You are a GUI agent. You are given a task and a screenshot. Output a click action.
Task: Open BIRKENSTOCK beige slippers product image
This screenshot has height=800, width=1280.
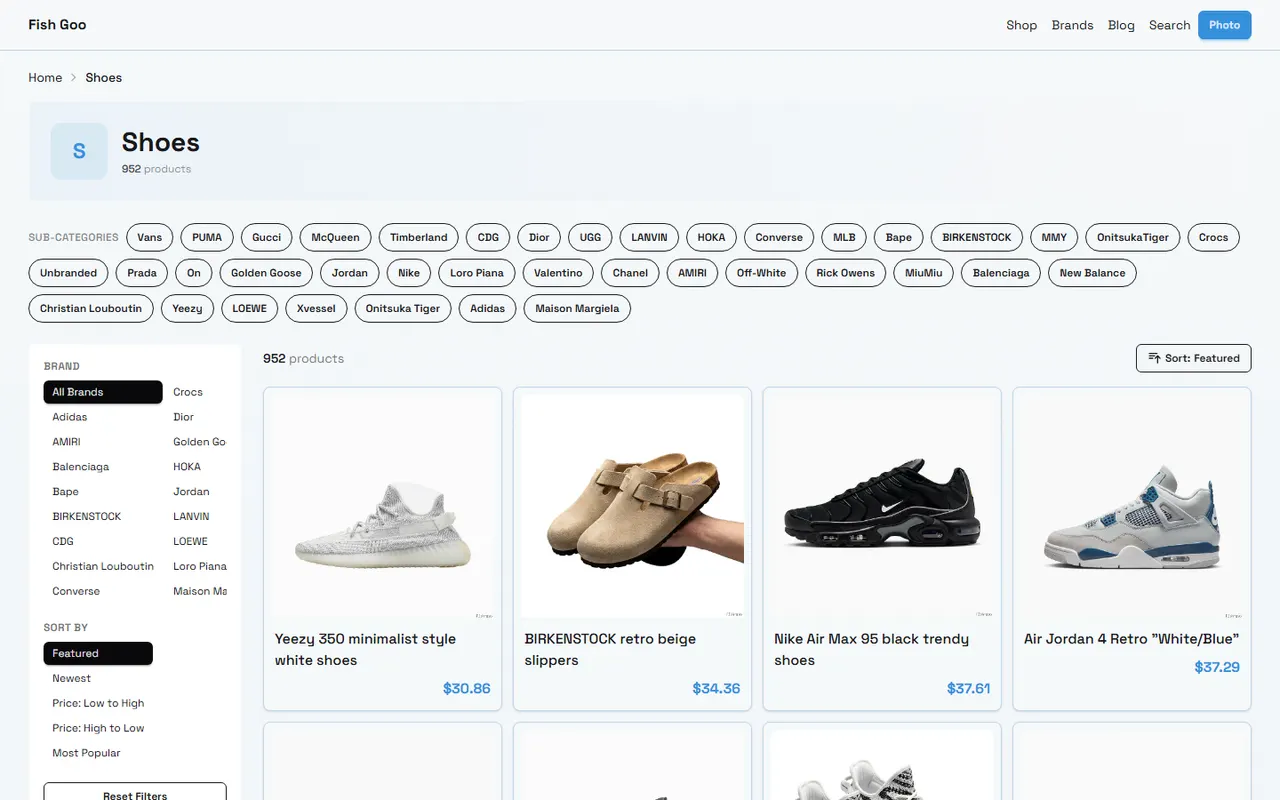point(632,506)
